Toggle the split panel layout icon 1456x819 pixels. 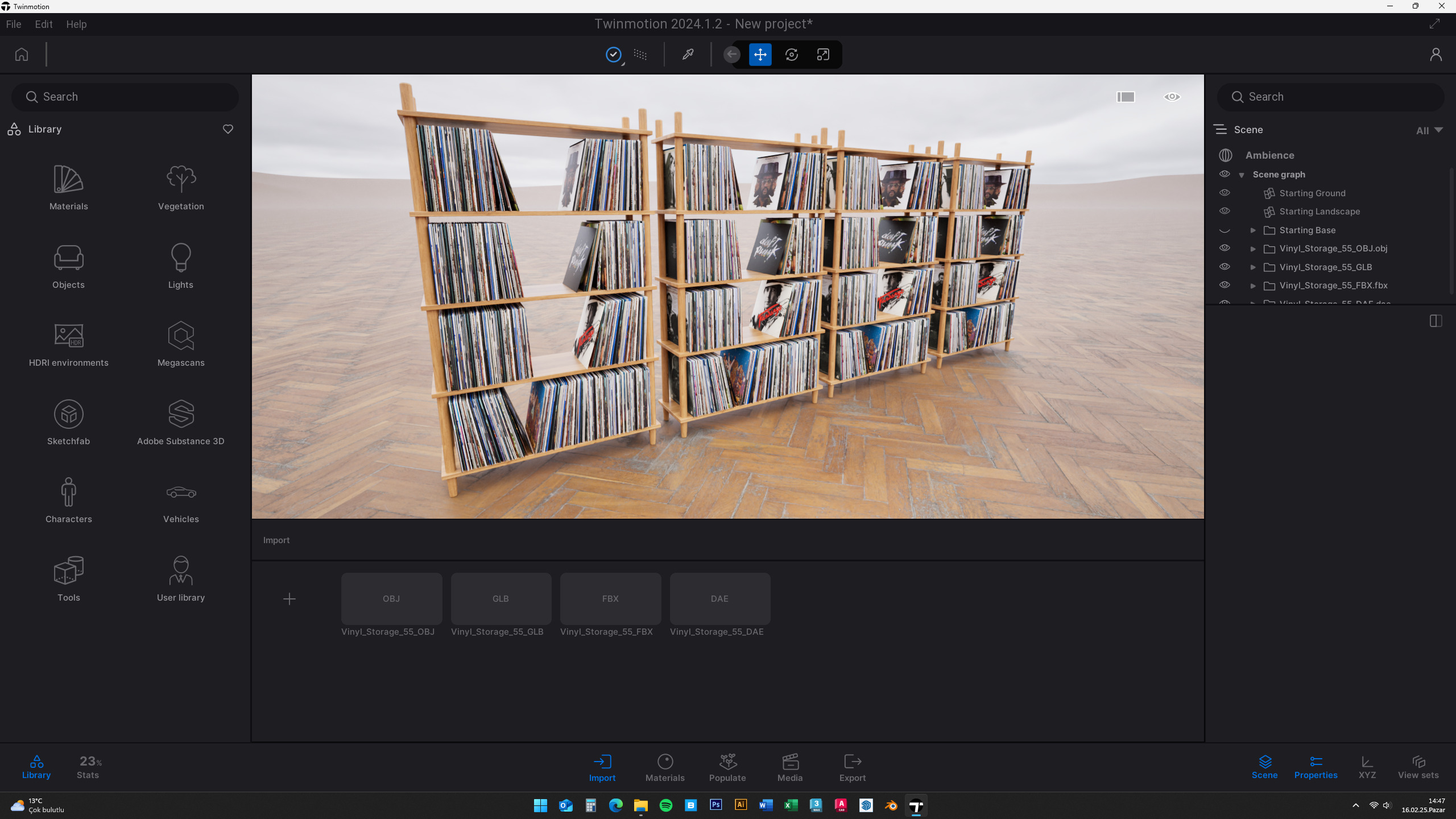pos(1436,321)
